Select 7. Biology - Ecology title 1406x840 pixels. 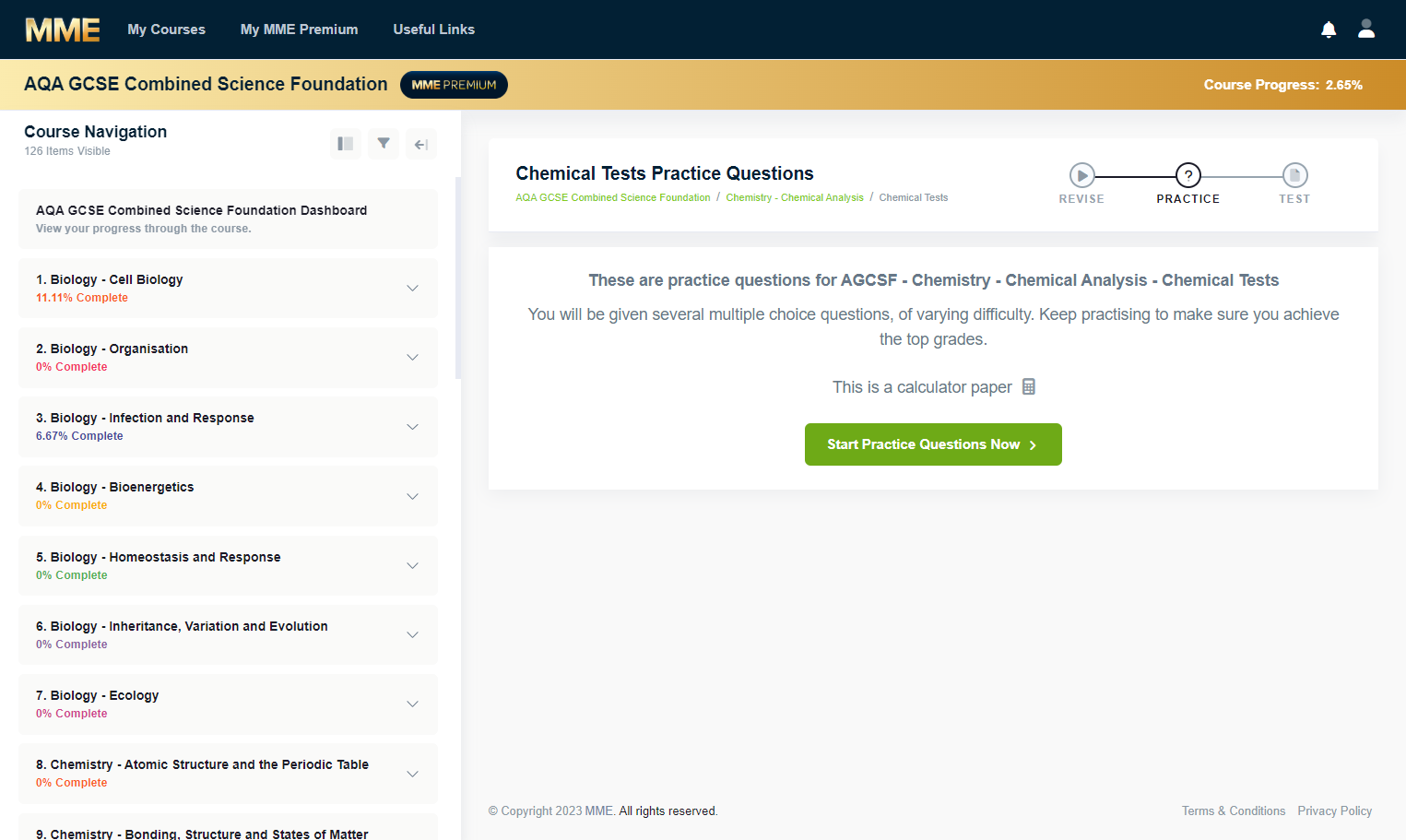tap(98, 695)
